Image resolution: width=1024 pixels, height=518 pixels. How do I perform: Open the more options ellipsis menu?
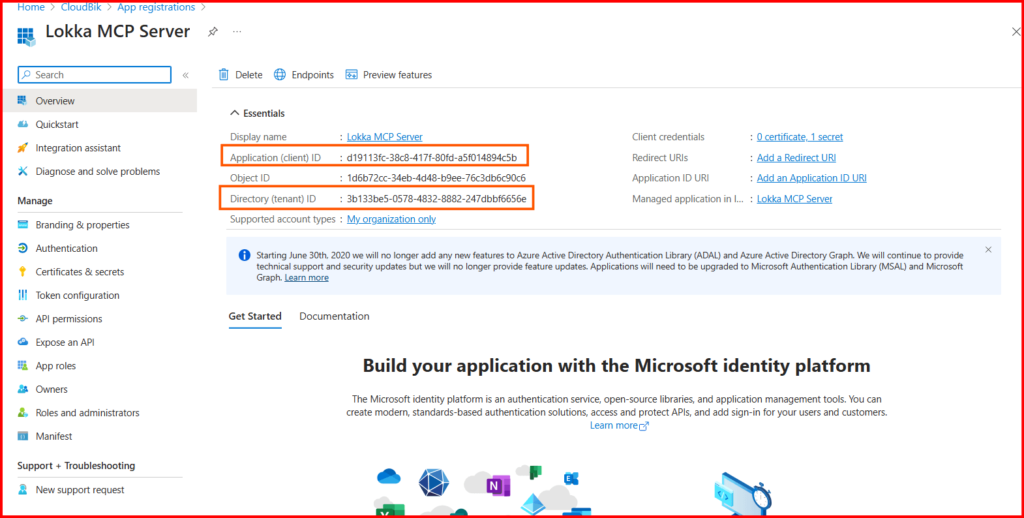point(237,31)
